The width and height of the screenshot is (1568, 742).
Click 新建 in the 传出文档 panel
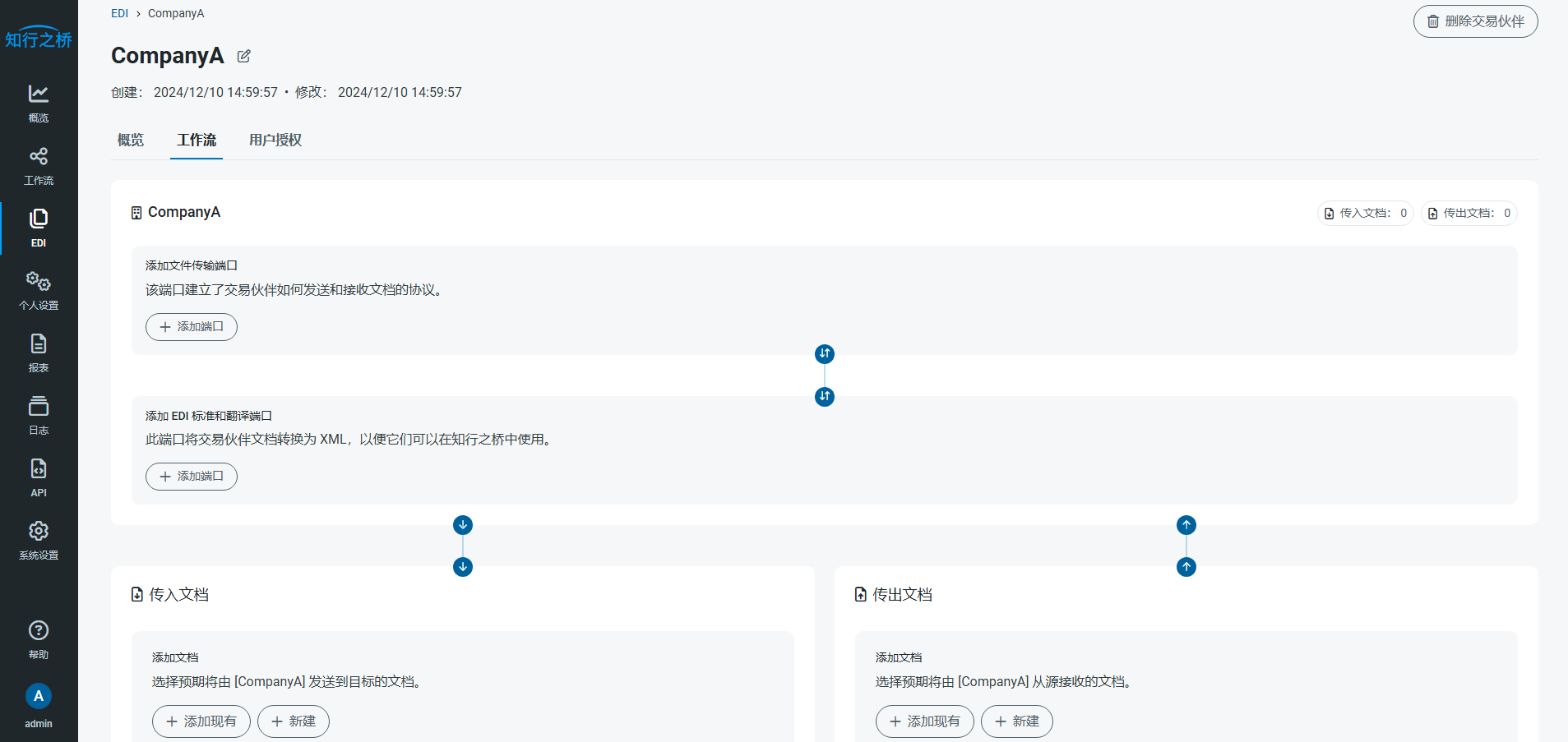click(x=1016, y=721)
